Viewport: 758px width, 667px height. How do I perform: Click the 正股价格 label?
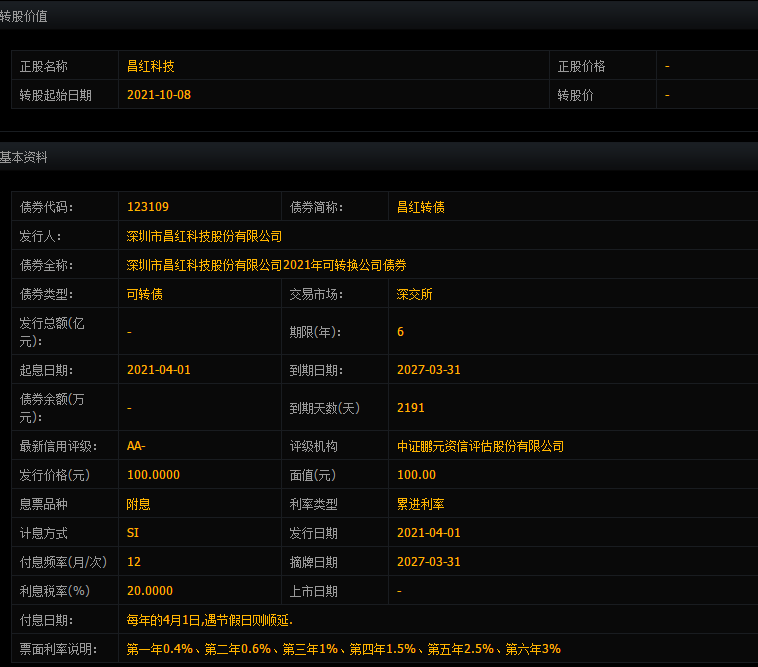coord(581,66)
